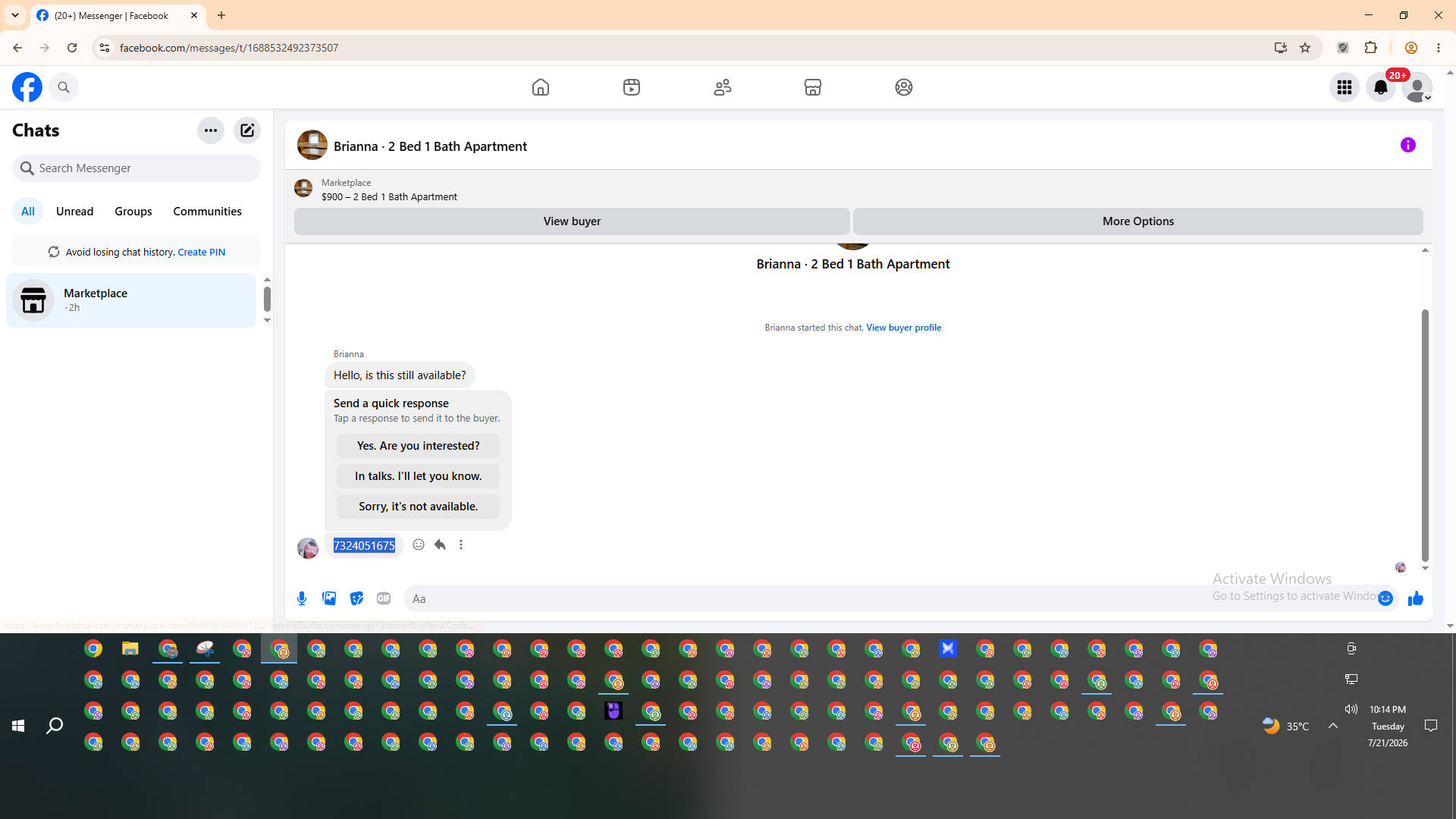Select the All chats tab
The height and width of the screenshot is (819, 1456).
click(28, 212)
